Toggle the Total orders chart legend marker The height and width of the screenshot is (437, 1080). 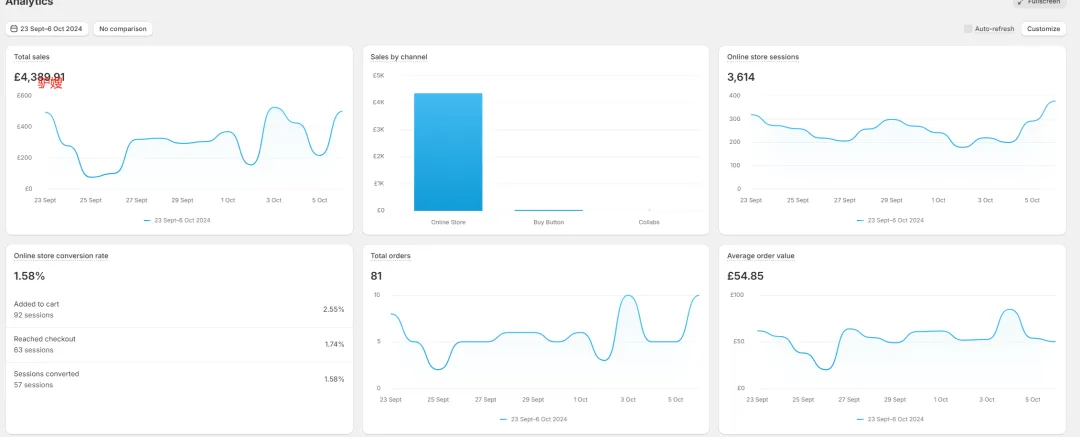click(504, 420)
